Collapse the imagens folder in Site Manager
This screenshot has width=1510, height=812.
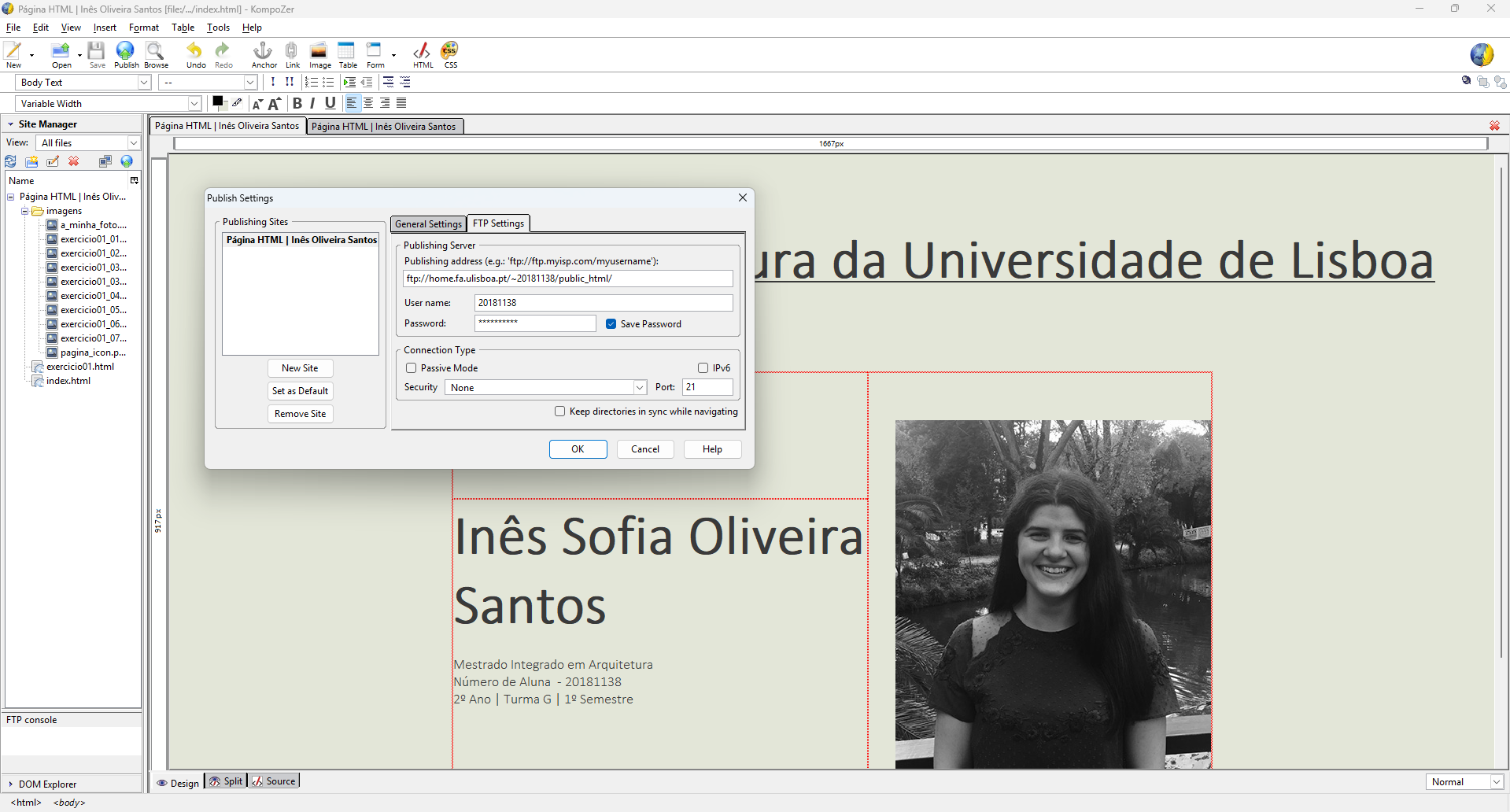pyautogui.click(x=24, y=211)
